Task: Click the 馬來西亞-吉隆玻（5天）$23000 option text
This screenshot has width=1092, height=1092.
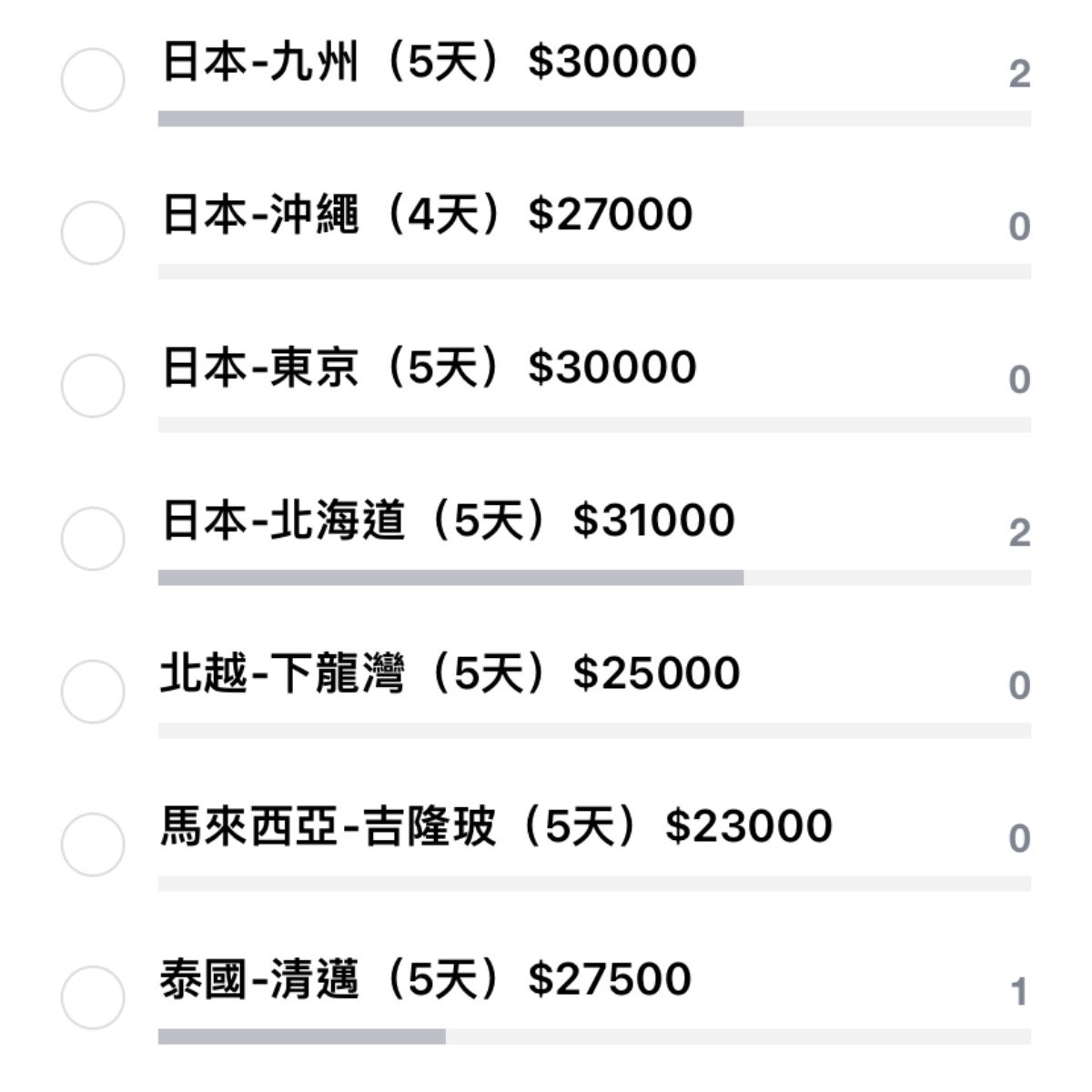Action: 496,826
